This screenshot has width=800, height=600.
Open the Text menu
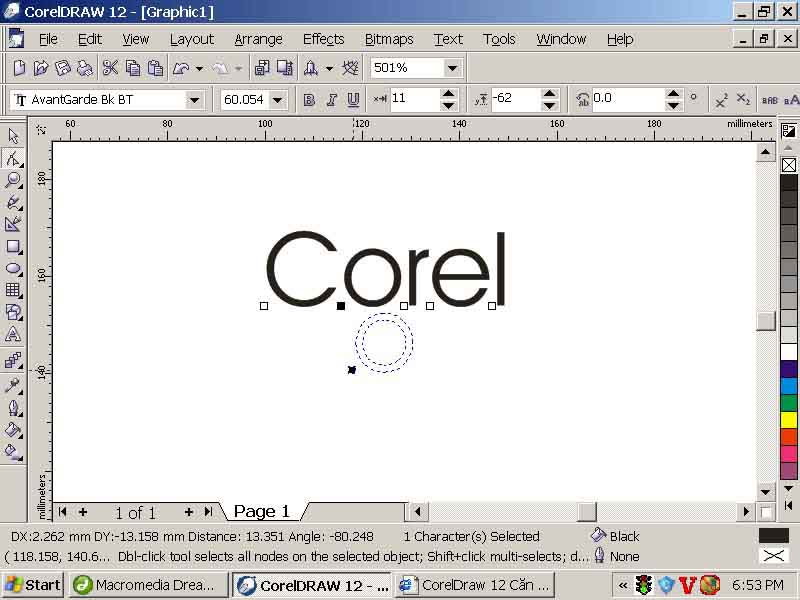(448, 39)
